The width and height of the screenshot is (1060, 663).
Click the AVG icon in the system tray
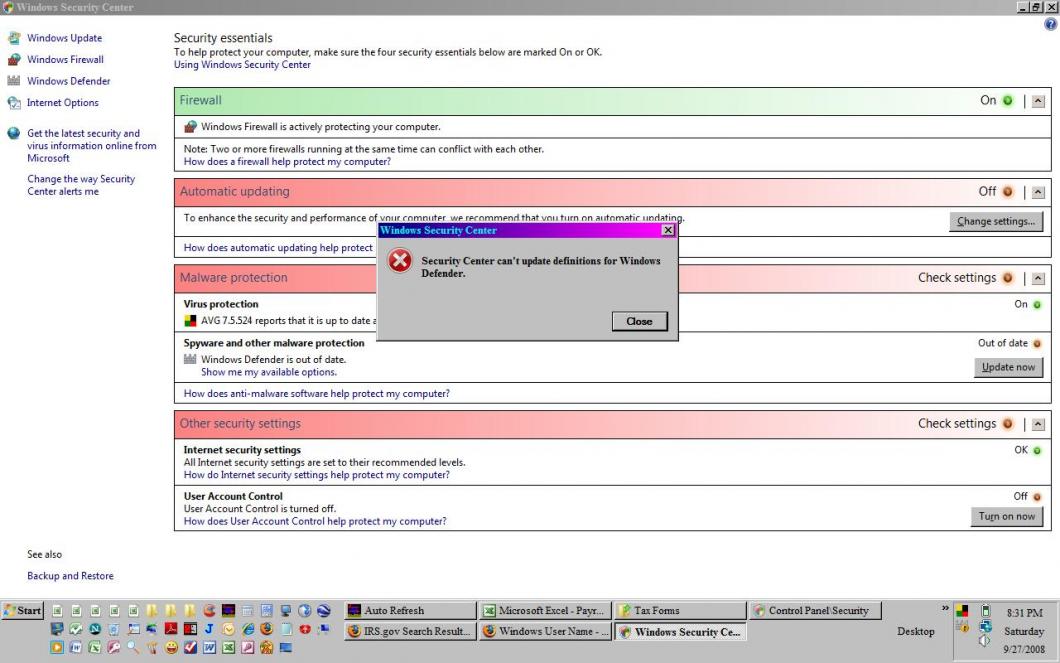[962, 610]
